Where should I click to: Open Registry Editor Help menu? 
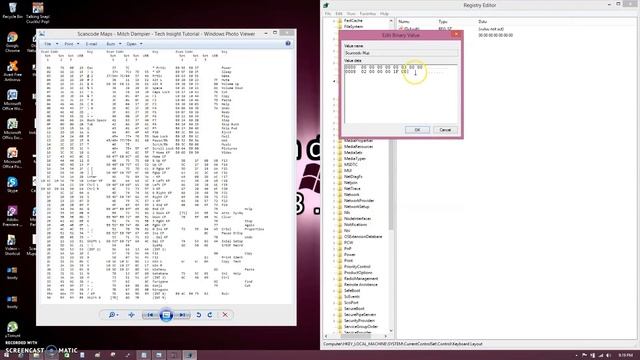[384, 13]
